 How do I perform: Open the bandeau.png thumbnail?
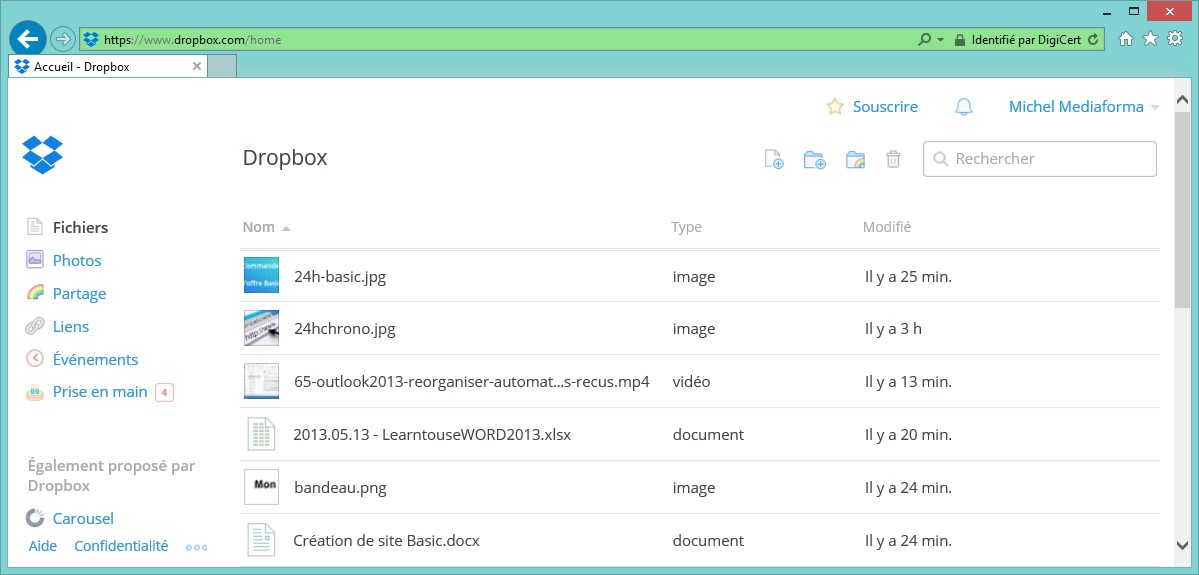pyautogui.click(x=261, y=487)
